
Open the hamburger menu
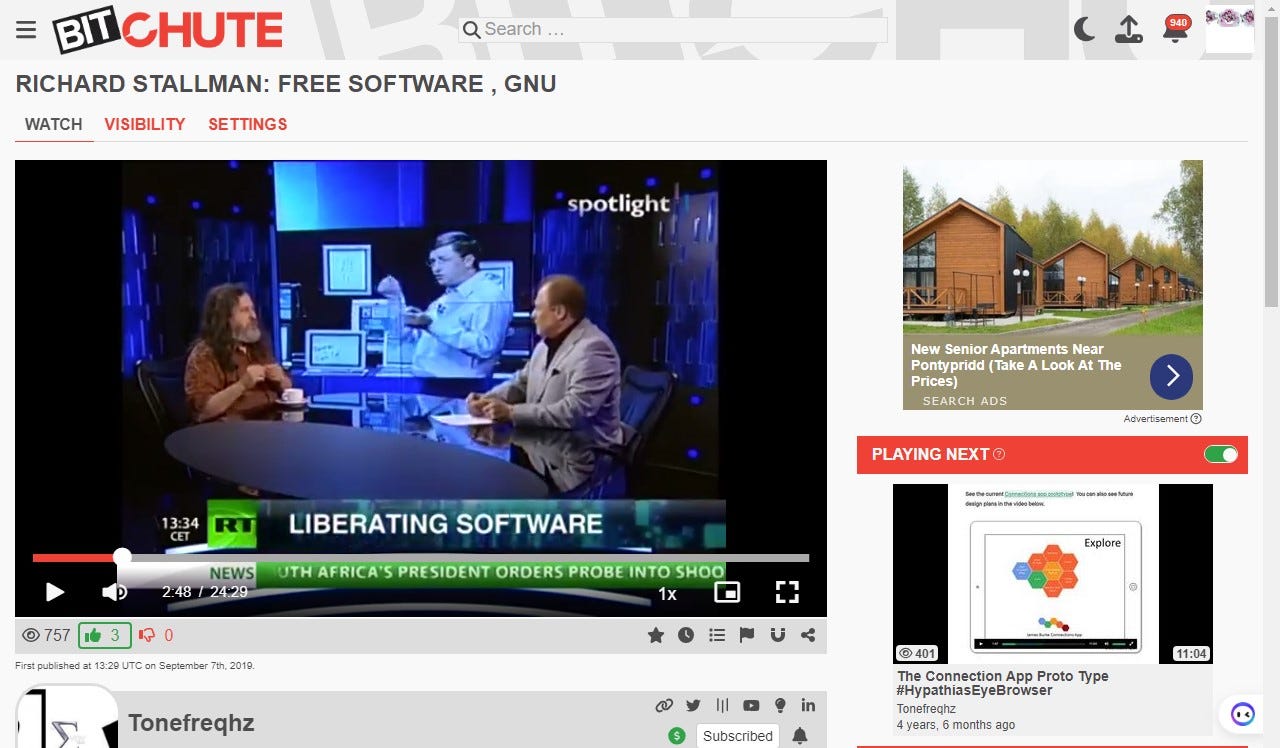pyautogui.click(x=26, y=30)
